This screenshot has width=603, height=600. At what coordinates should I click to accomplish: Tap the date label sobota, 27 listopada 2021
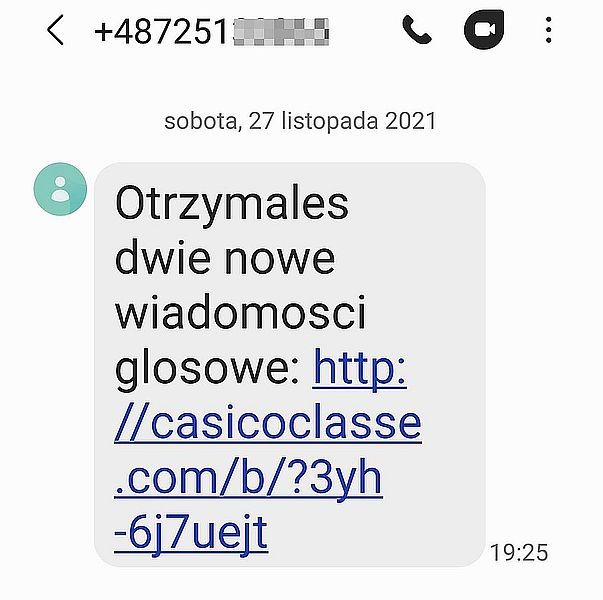pyautogui.click(x=300, y=121)
